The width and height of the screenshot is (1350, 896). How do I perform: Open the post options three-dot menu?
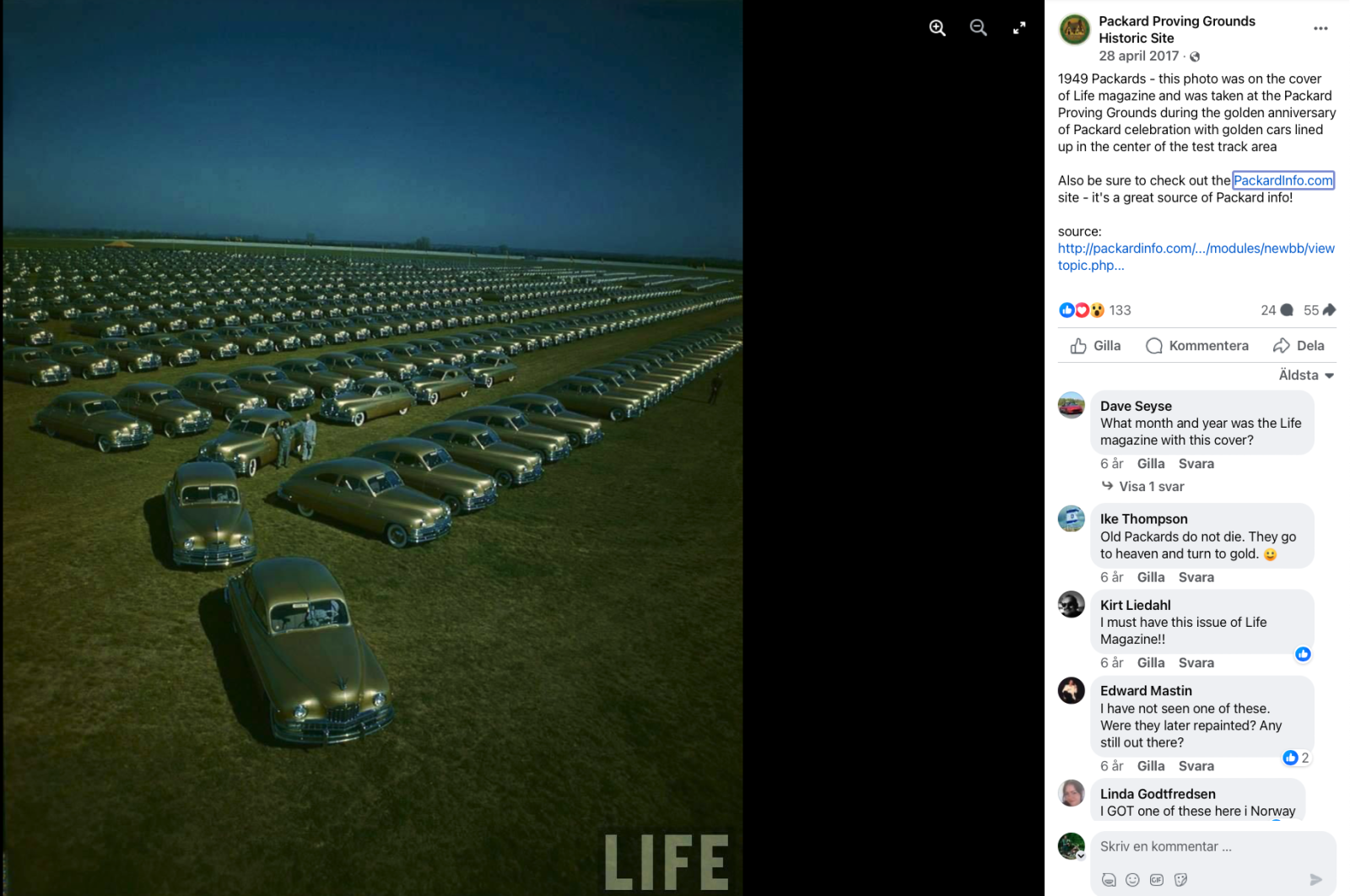click(1320, 29)
